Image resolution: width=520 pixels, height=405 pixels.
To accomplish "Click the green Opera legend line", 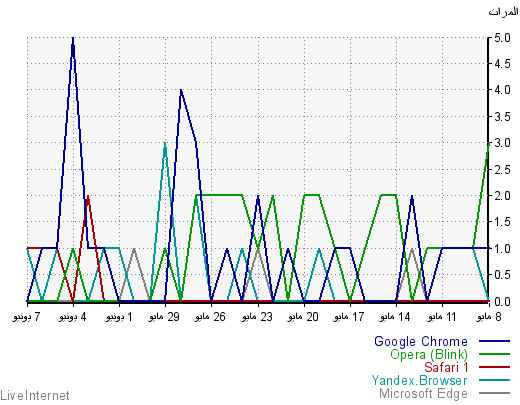I will point(494,354).
